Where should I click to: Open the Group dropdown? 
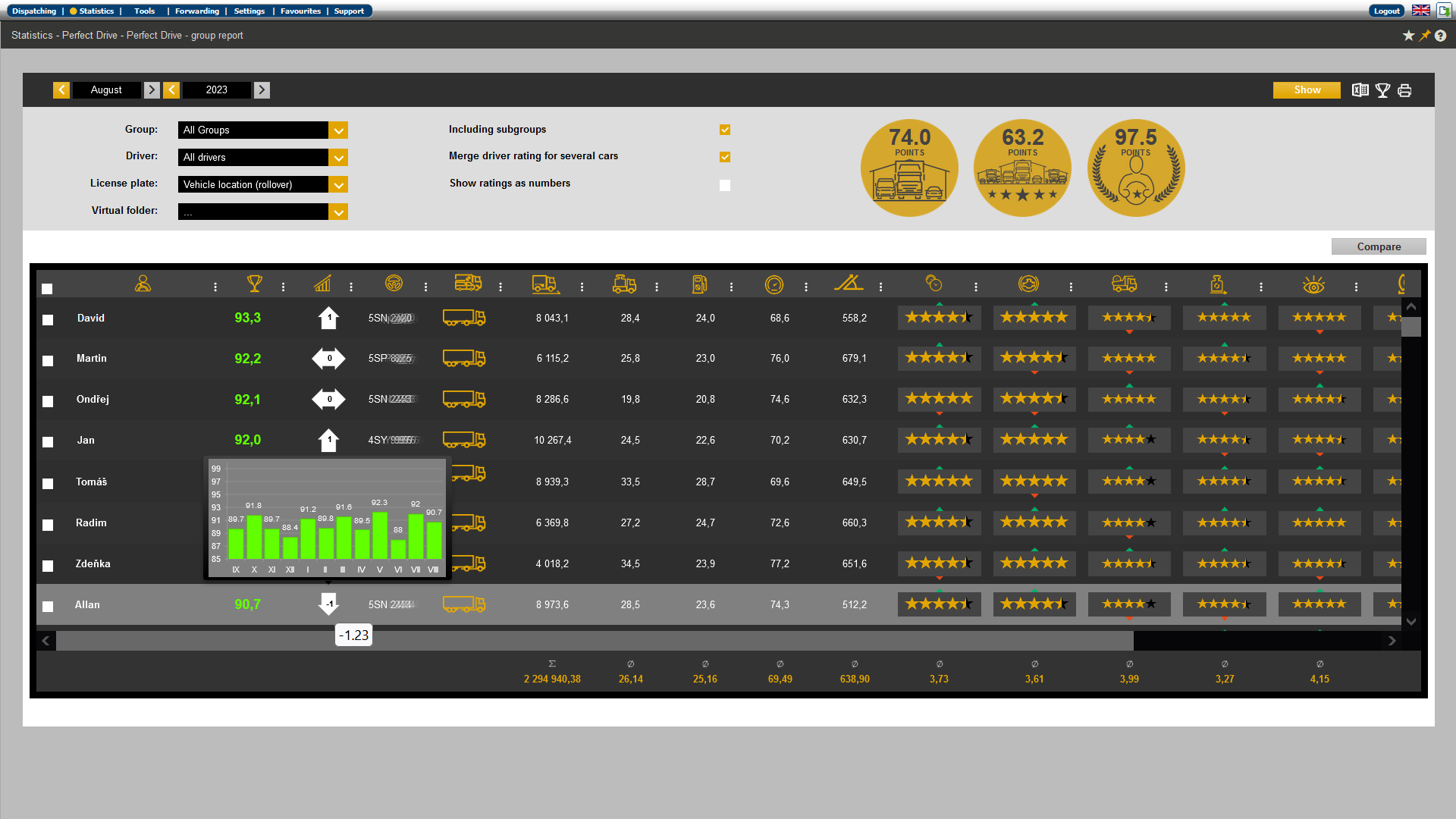[338, 130]
